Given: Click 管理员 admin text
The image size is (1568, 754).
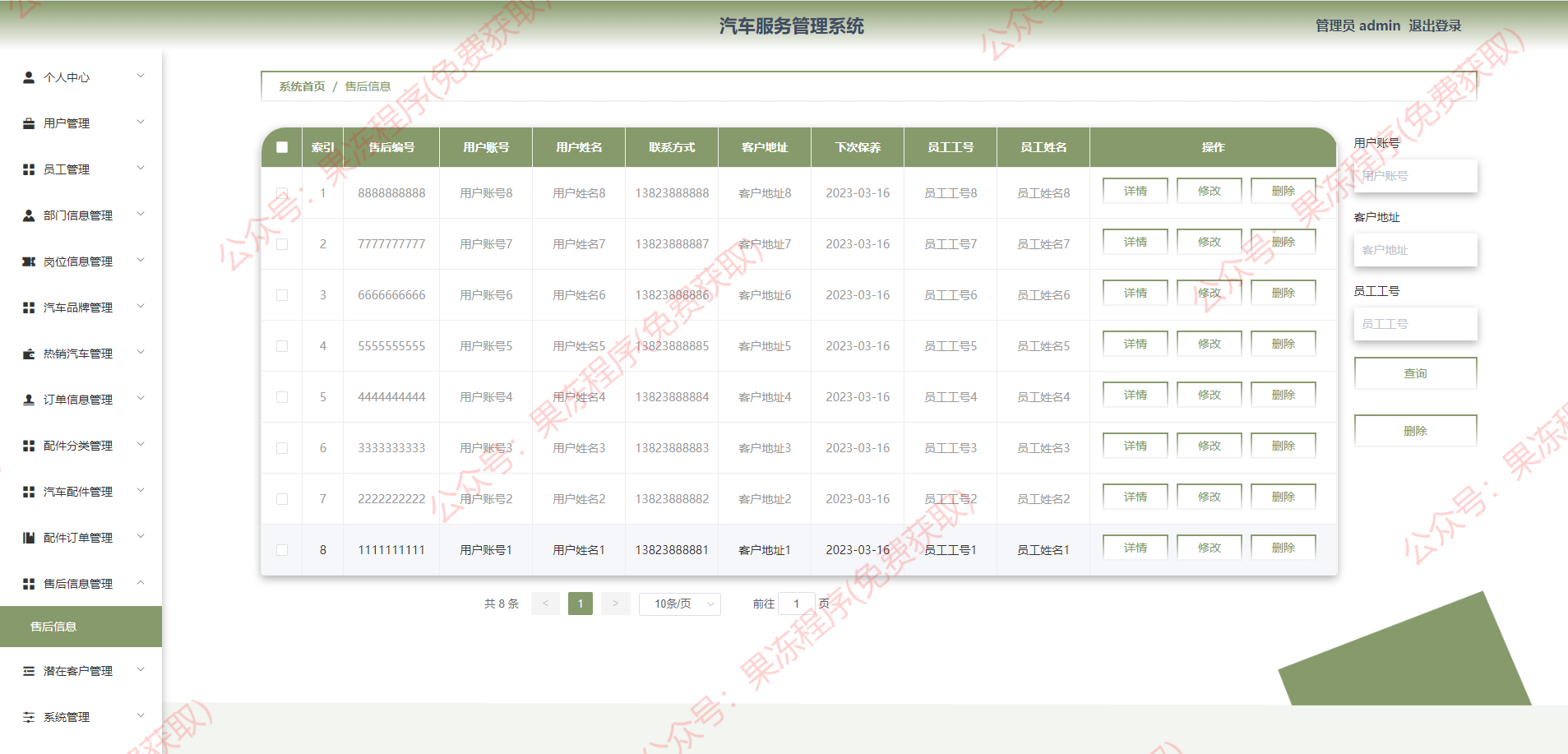Looking at the screenshot, I should (1358, 25).
